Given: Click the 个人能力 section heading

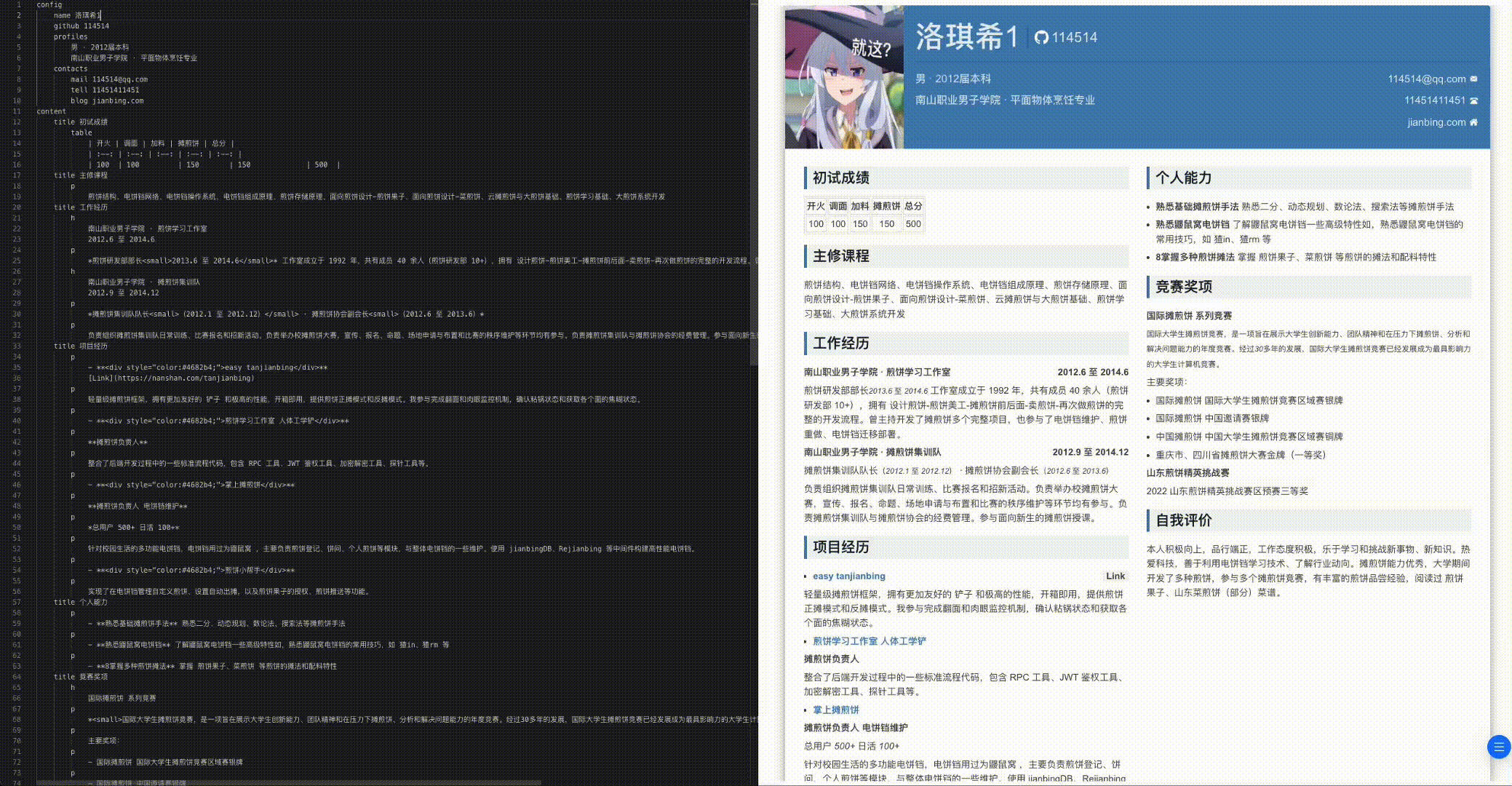Looking at the screenshot, I should 1183,178.
